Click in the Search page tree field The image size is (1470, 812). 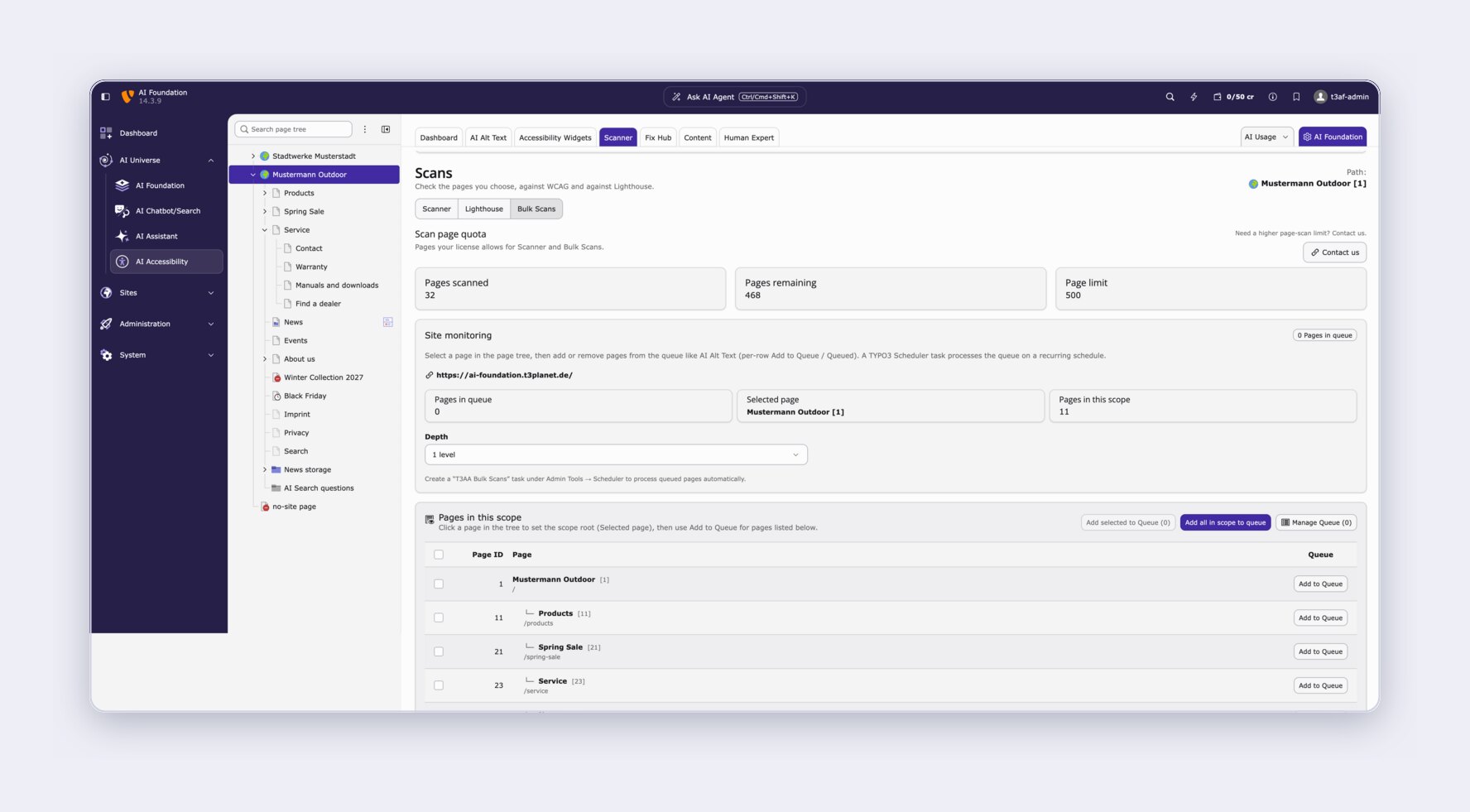point(294,129)
